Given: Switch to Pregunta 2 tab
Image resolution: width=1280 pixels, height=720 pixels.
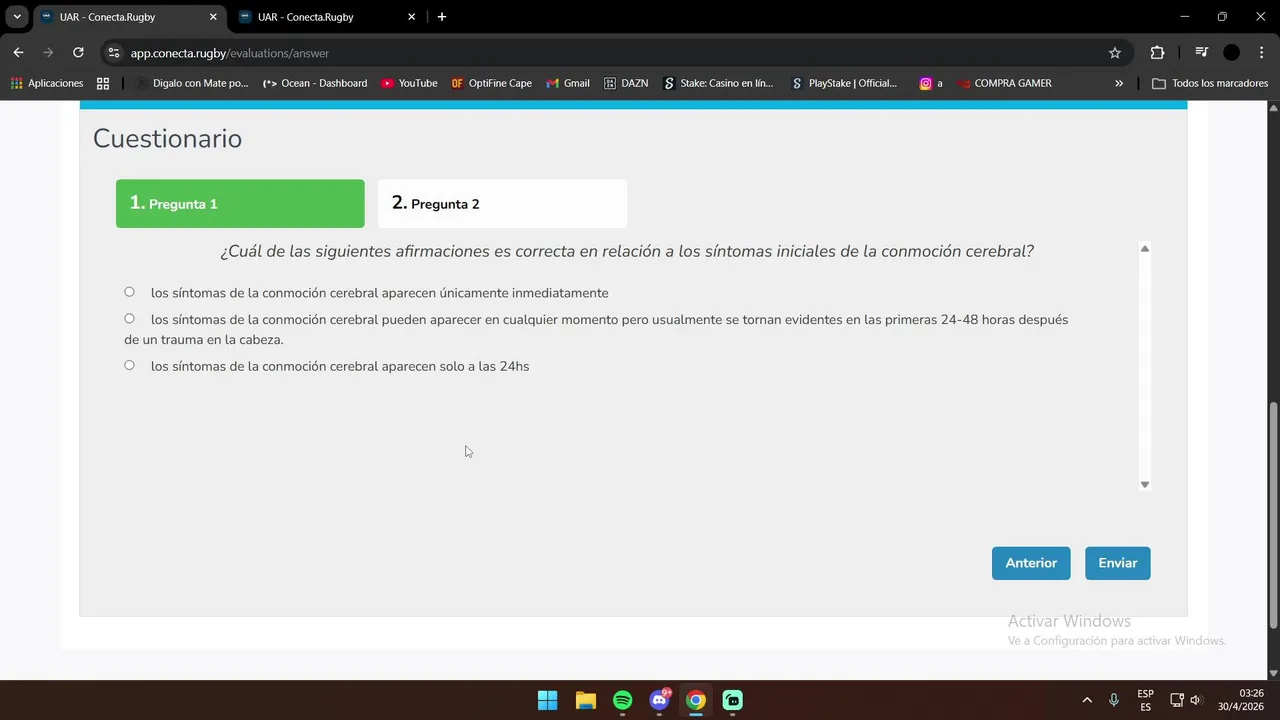Looking at the screenshot, I should [x=502, y=204].
